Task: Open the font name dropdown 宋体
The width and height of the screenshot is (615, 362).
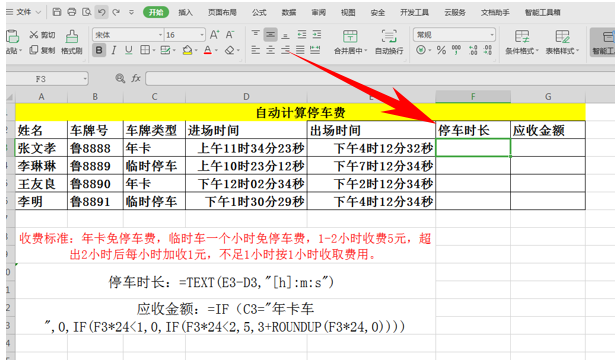Action: pyautogui.click(x=160, y=35)
